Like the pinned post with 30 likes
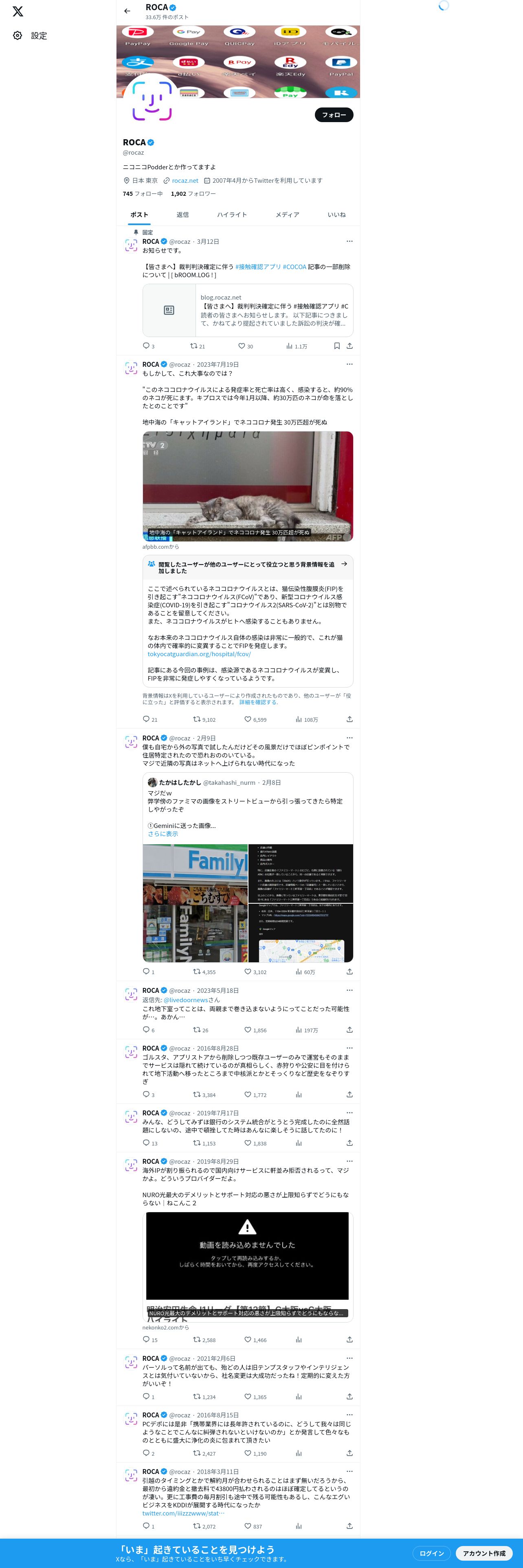 click(245, 346)
